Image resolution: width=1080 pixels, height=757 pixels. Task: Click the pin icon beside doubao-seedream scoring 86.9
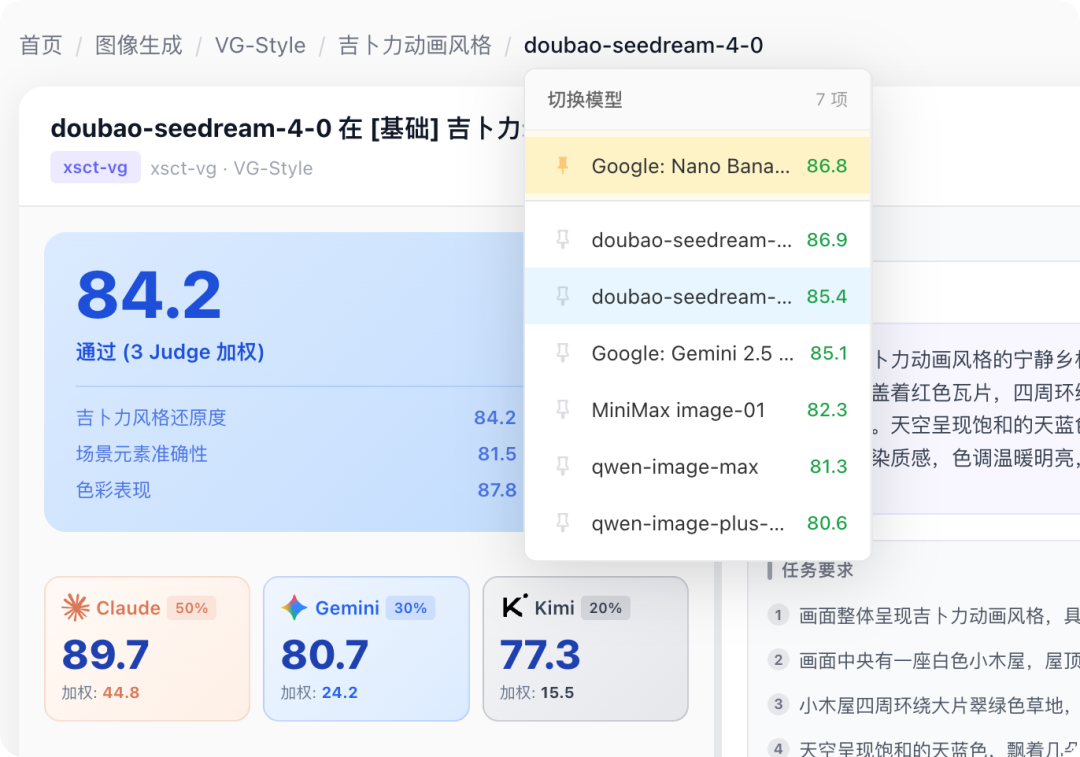pyautogui.click(x=560, y=239)
